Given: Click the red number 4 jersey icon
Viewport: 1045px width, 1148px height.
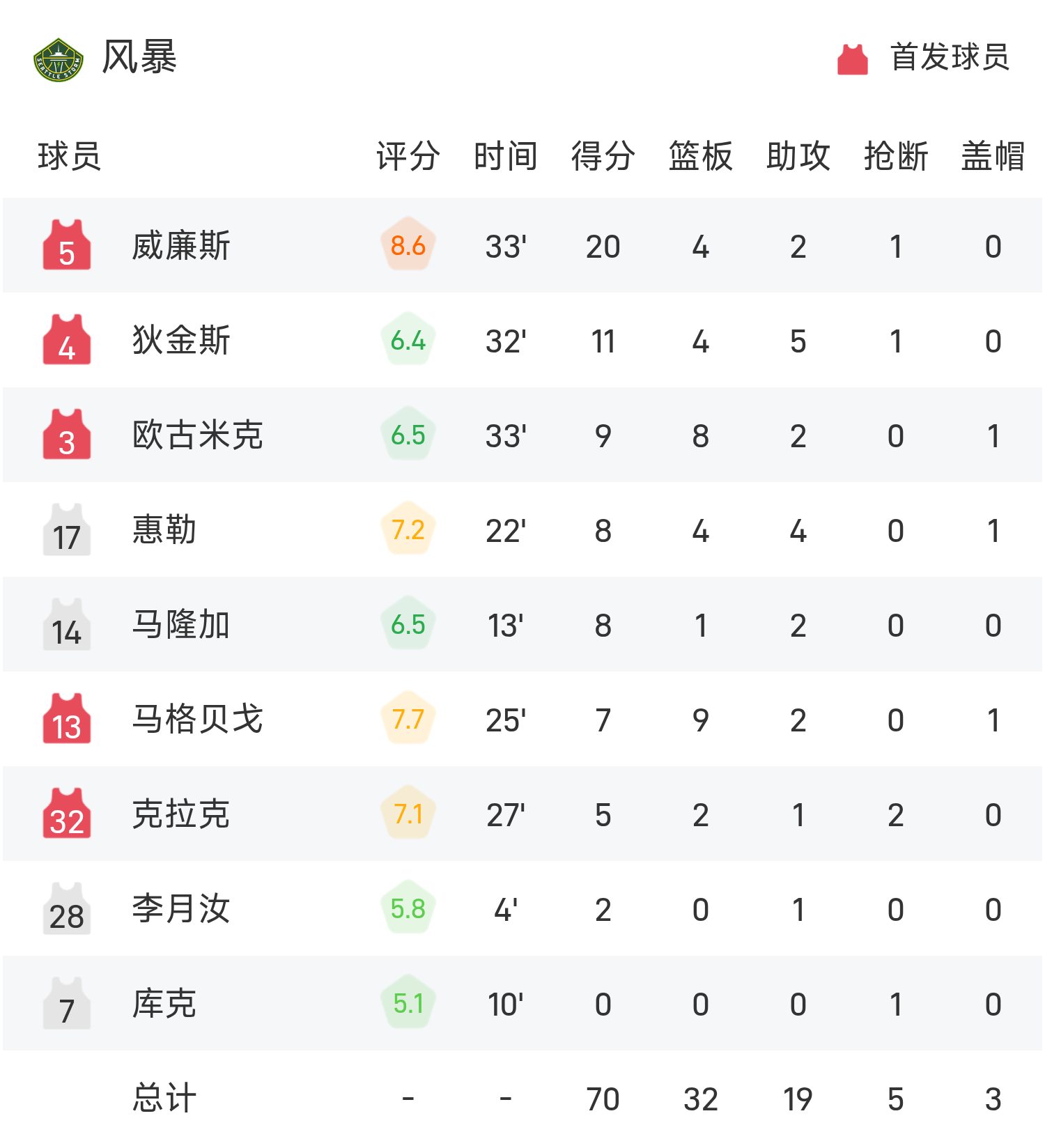Looking at the screenshot, I should coord(67,340).
